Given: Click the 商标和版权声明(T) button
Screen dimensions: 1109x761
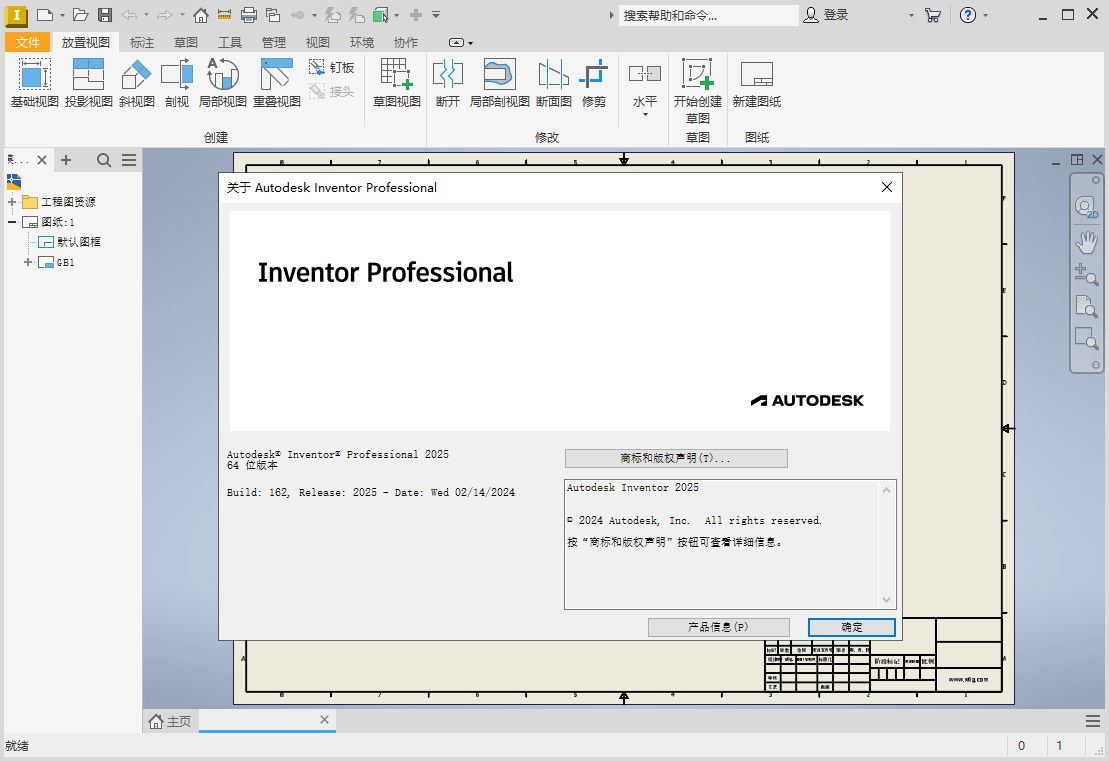Looking at the screenshot, I should (676, 458).
